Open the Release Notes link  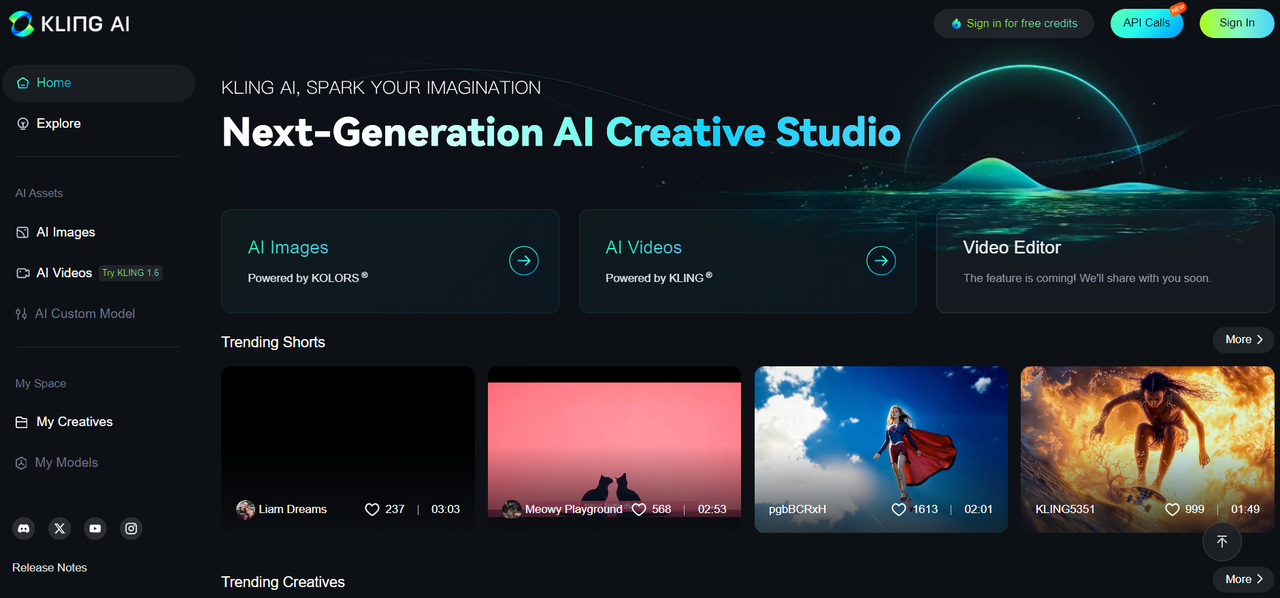pyautogui.click(x=49, y=567)
